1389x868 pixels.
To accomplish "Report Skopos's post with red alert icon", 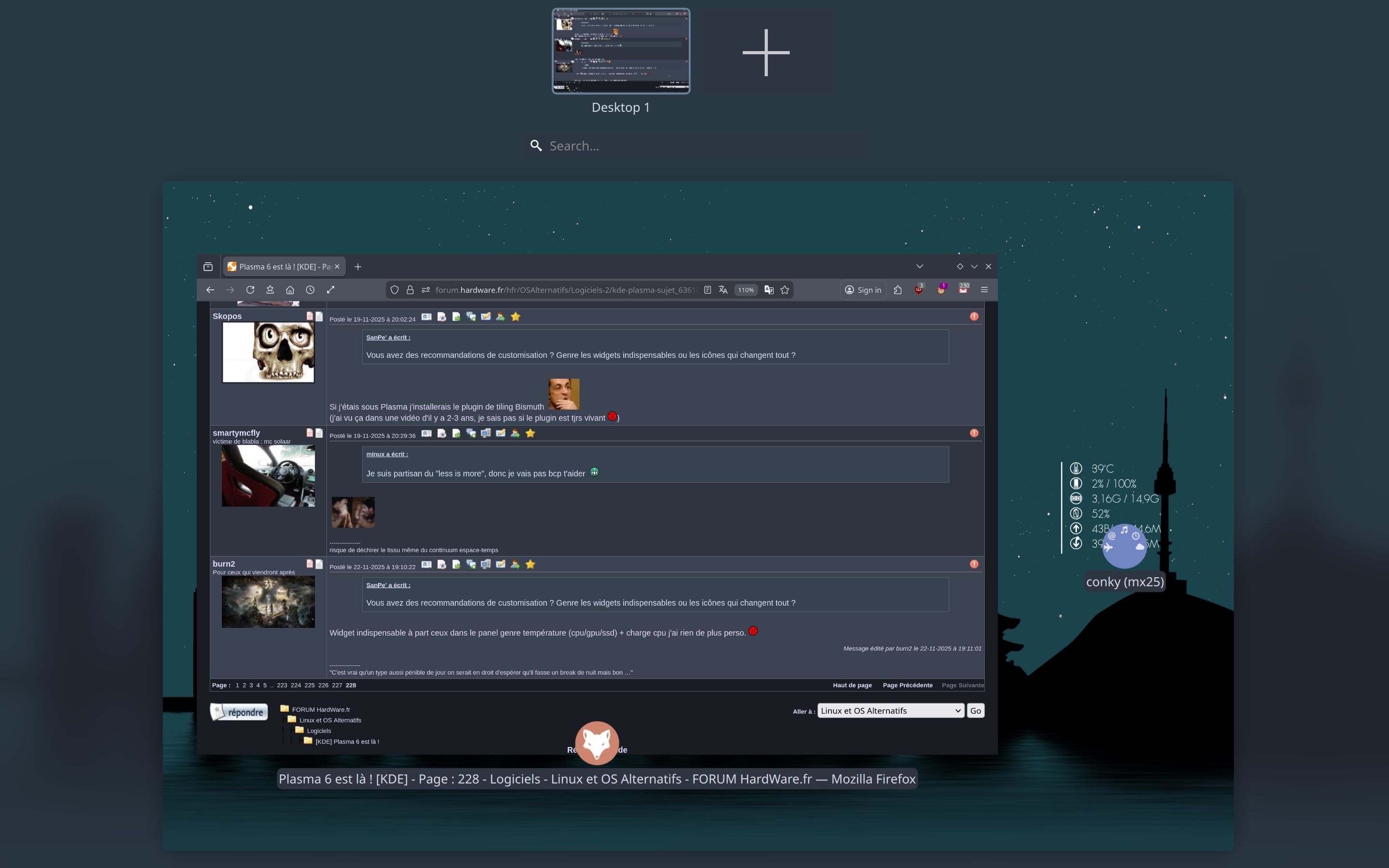I will pos(974,316).
